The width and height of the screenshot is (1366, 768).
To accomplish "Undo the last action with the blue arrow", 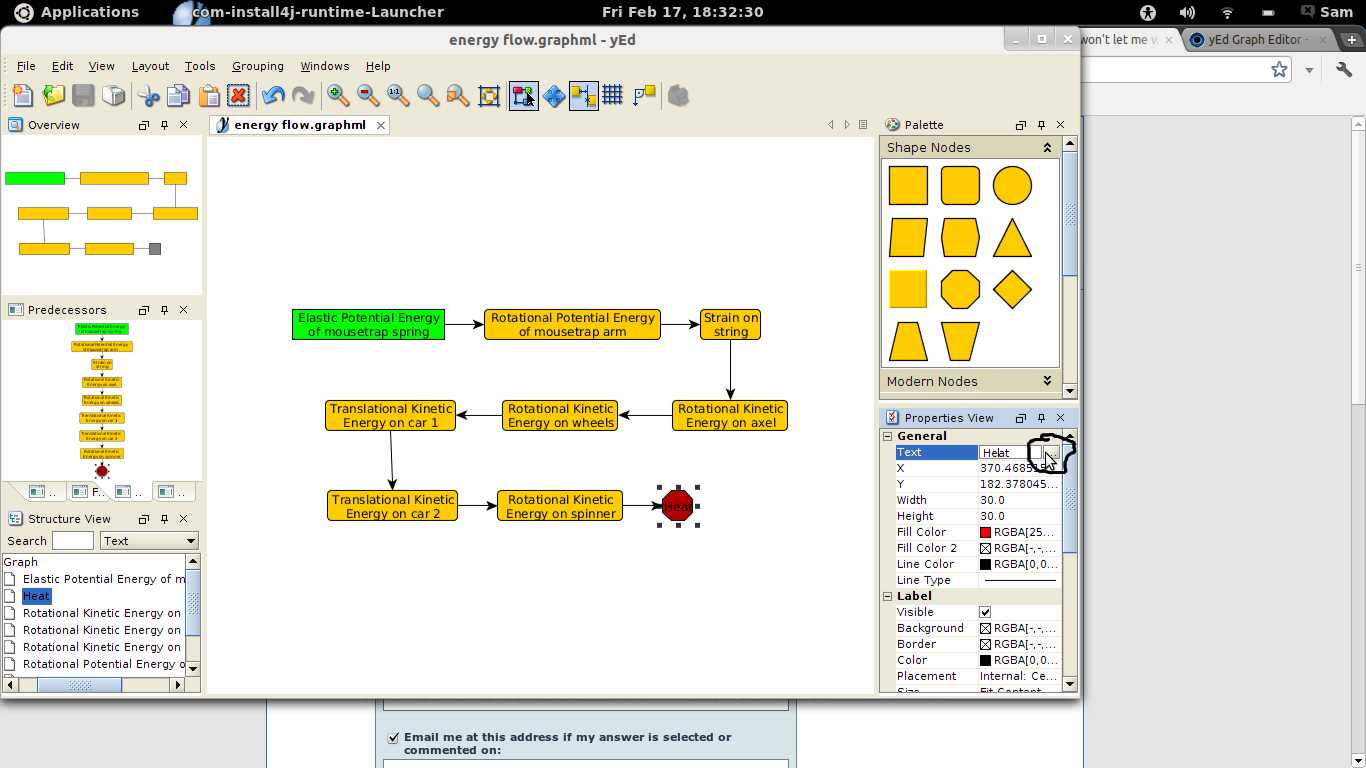I will pyautogui.click(x=273, y=95).
